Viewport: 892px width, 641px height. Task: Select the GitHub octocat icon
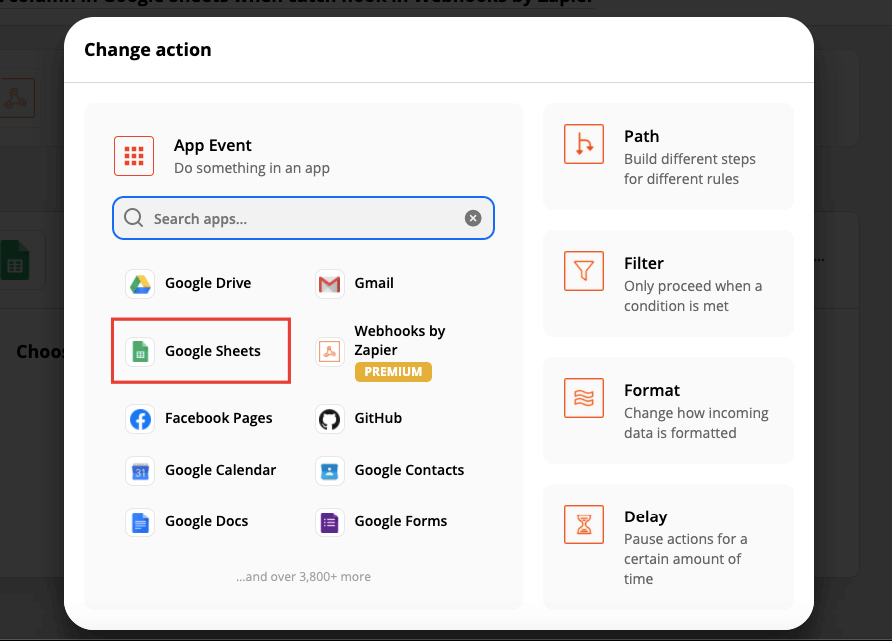[x=329, y=419]
